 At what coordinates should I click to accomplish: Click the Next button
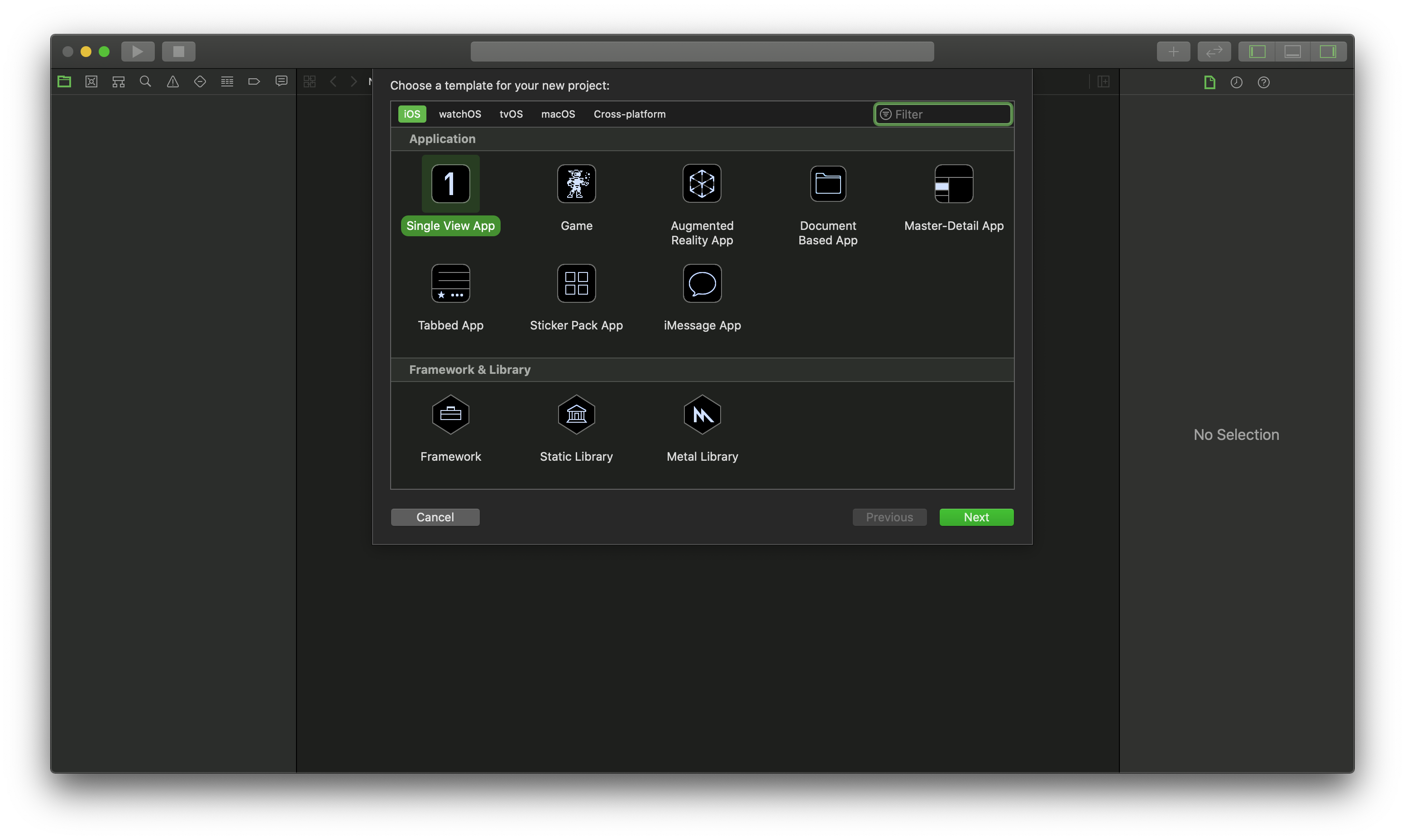976,517
